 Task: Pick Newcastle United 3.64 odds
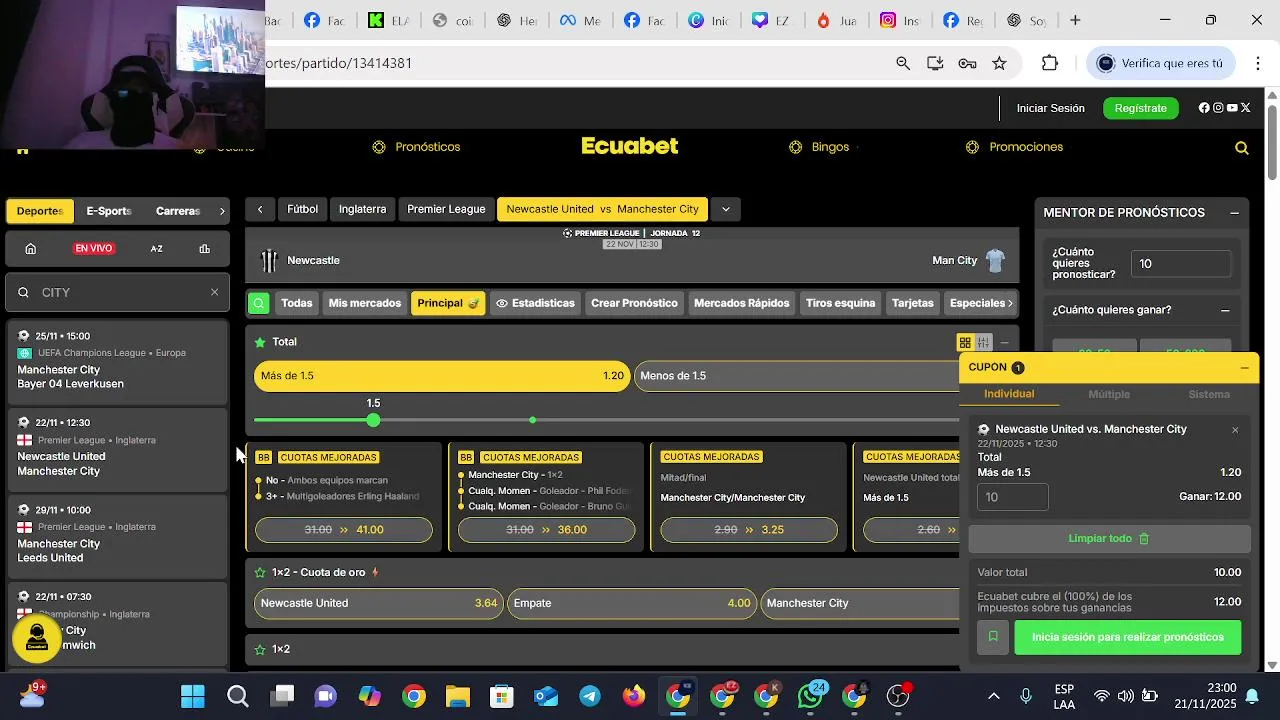click(379, 604)
